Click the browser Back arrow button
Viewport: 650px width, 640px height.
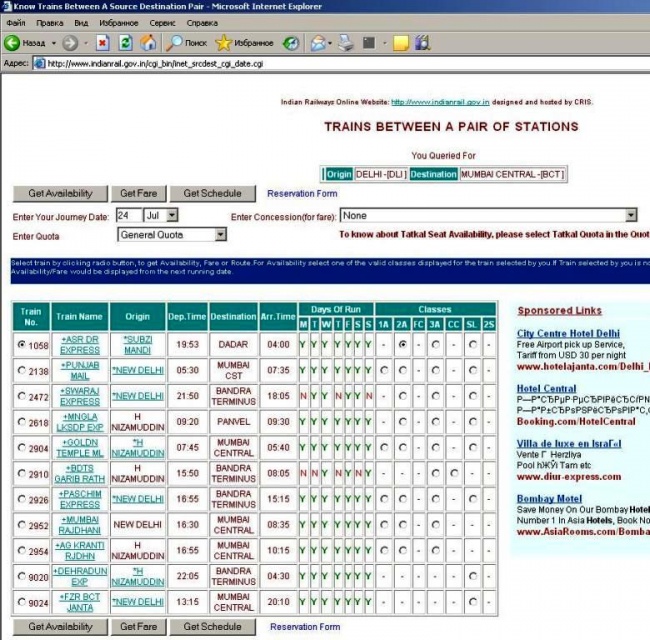(x=14, y=43)
